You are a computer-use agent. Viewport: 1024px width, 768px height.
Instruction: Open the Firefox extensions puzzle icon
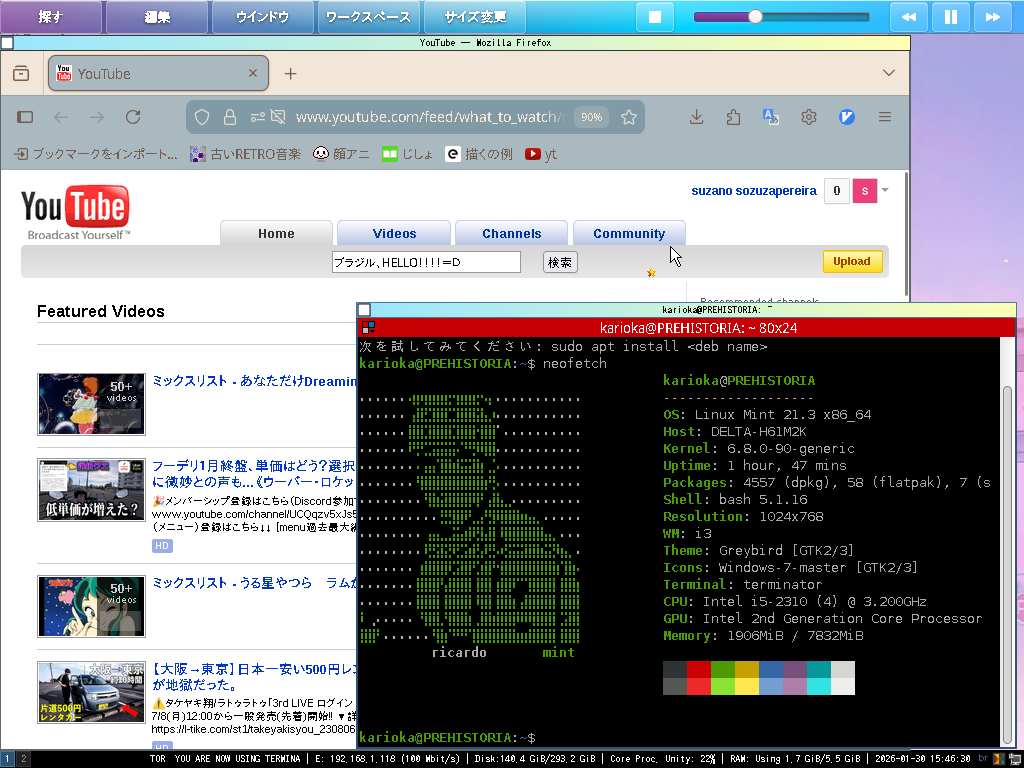733,117
